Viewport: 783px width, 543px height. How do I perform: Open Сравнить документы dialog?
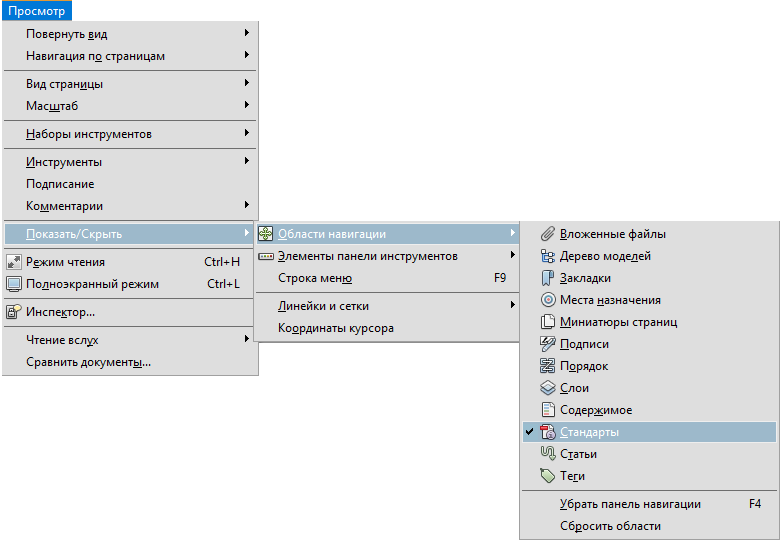88,362
